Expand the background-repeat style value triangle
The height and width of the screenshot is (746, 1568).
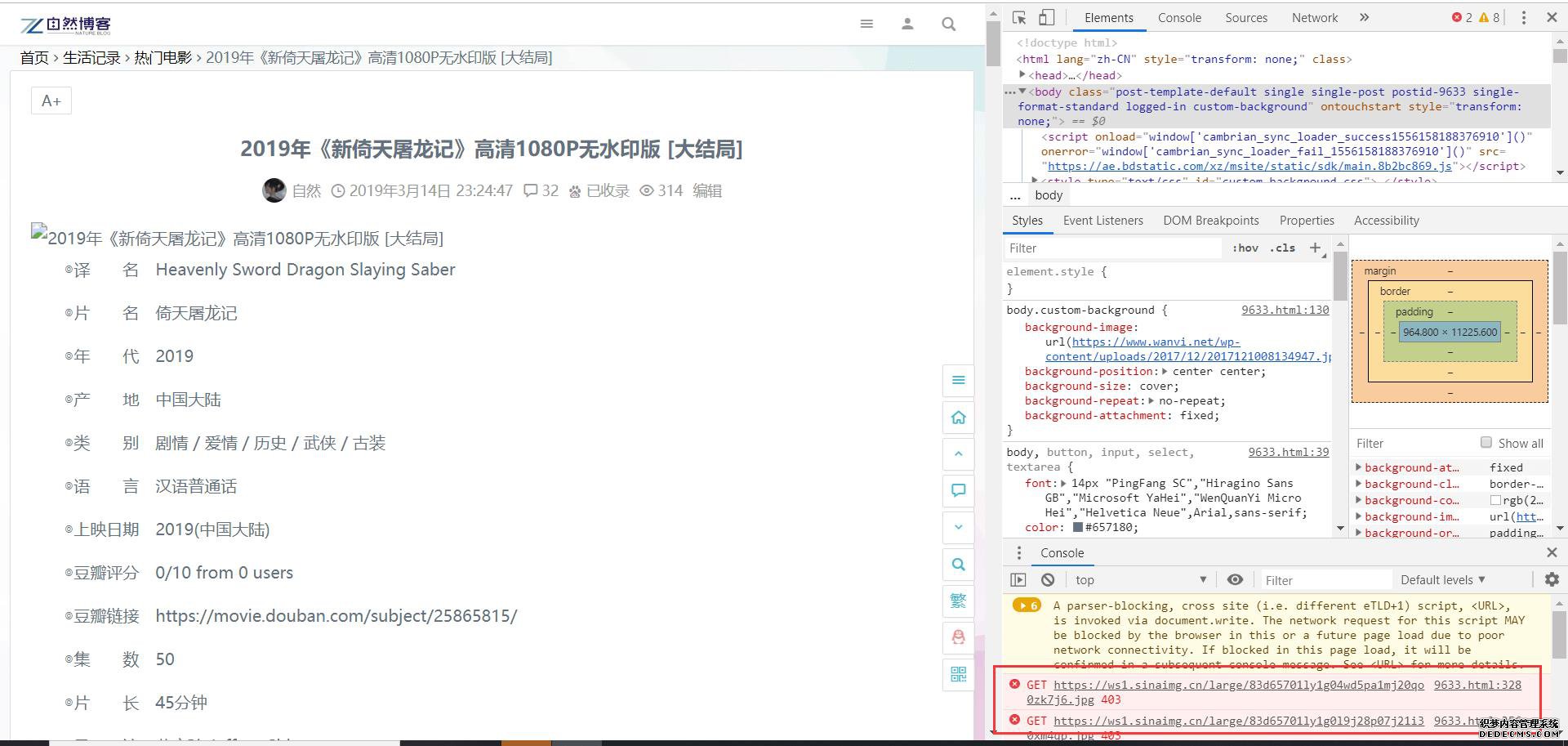coord(1151,400)
